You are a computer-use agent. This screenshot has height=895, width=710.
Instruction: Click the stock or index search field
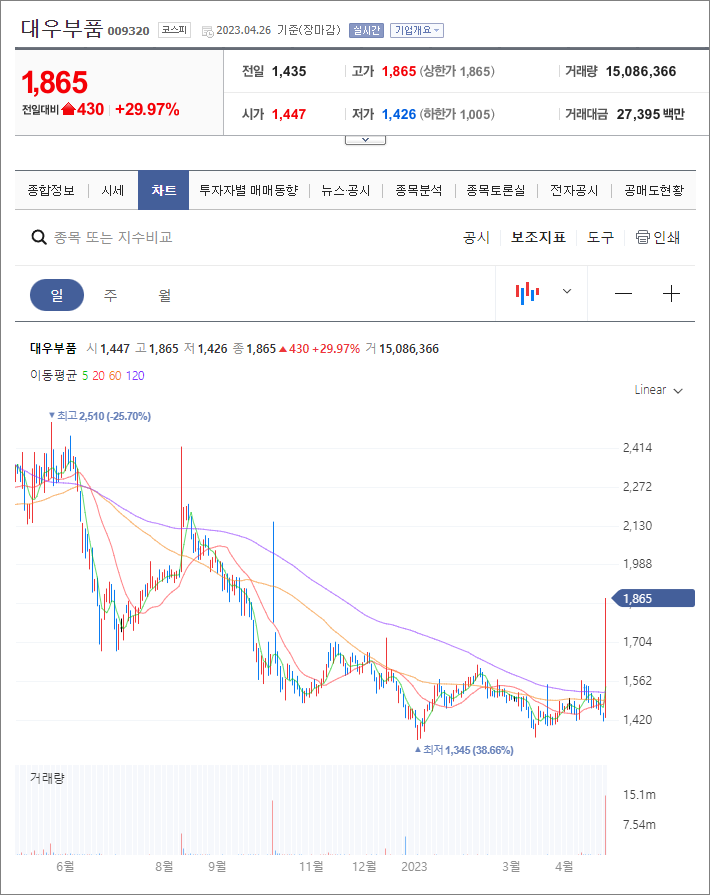(113, 237)
